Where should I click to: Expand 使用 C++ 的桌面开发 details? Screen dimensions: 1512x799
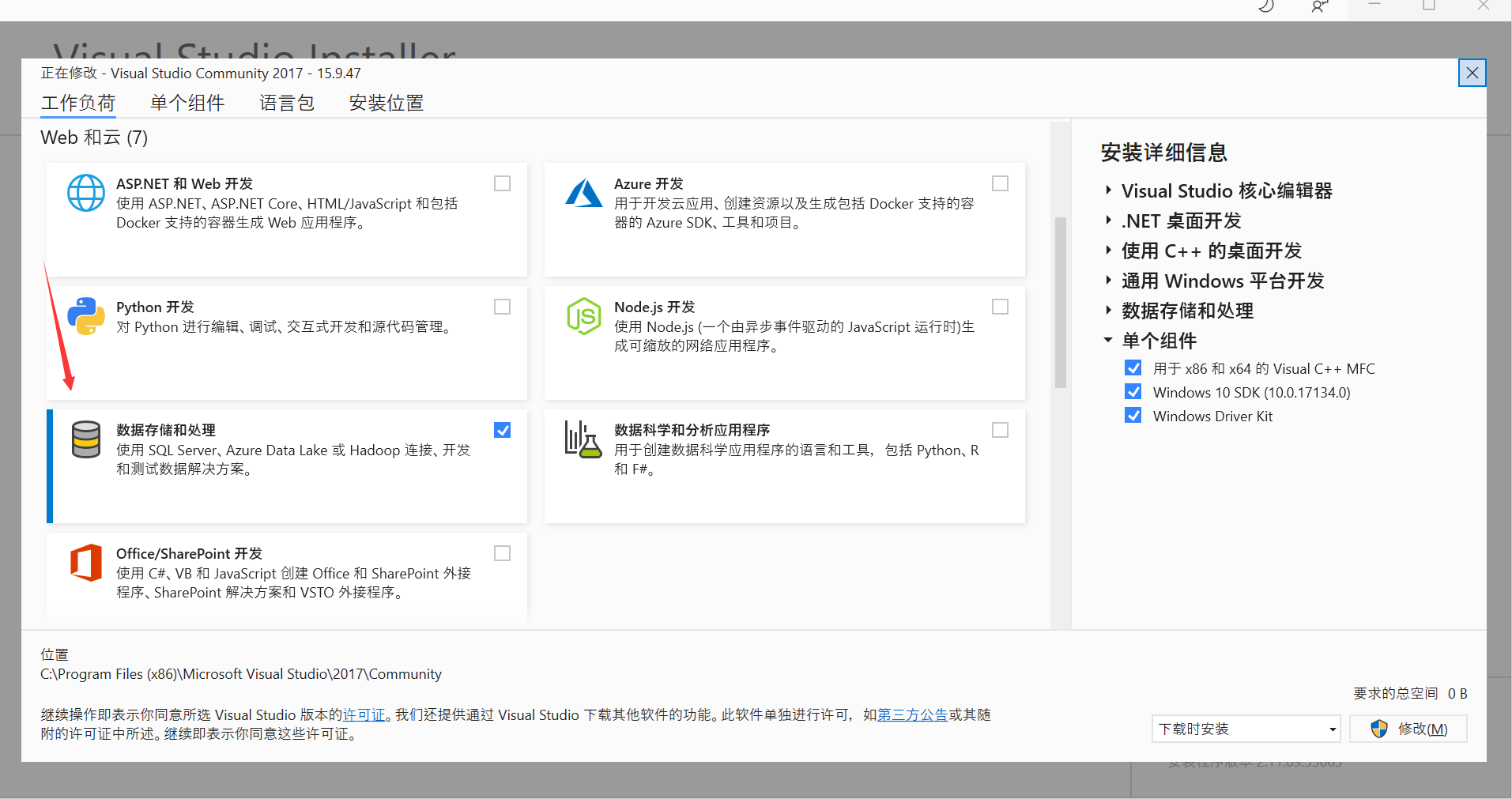point(1108,251)
